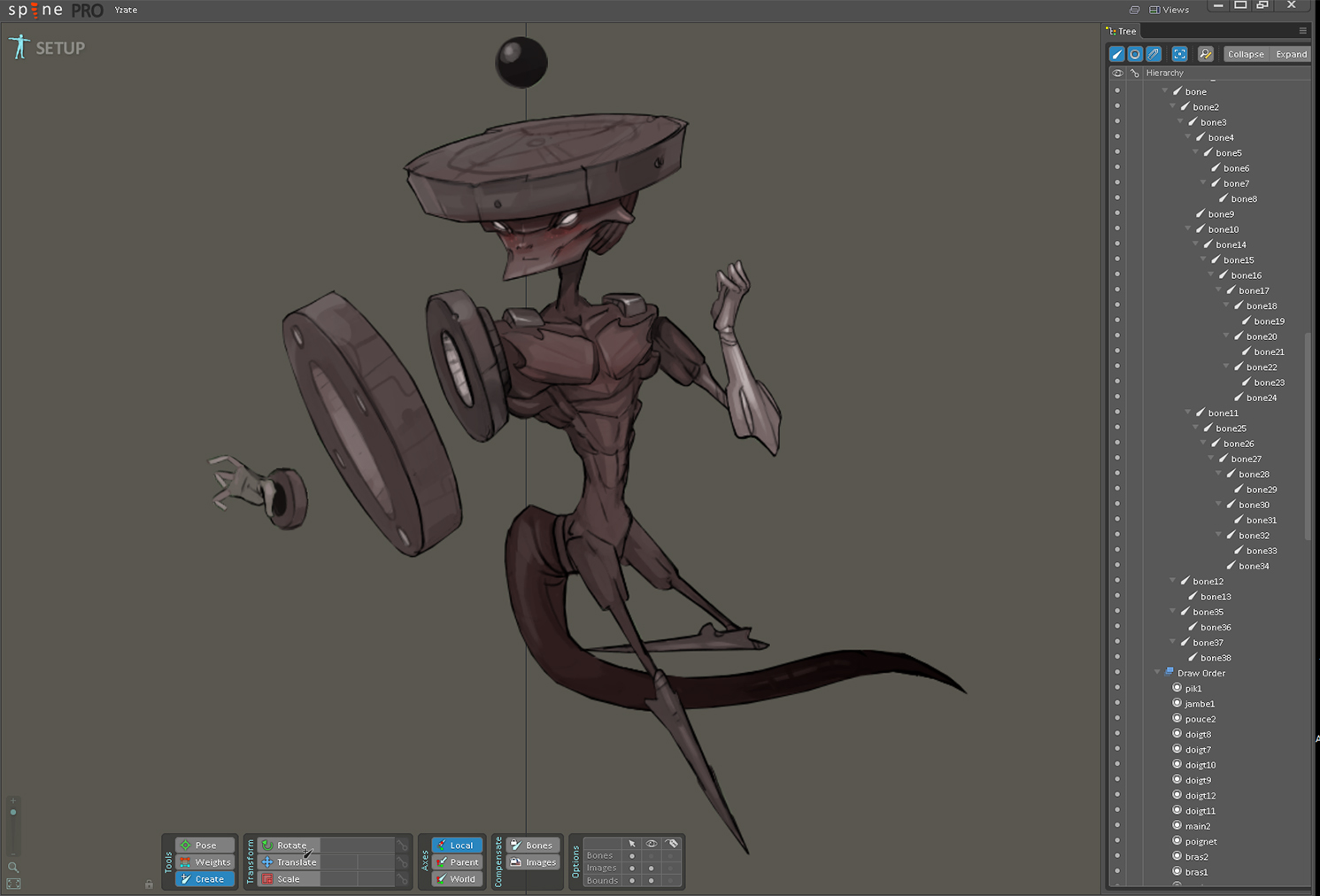
Task: Collapse the bone12 tree node
Action: click(1173, 581)
